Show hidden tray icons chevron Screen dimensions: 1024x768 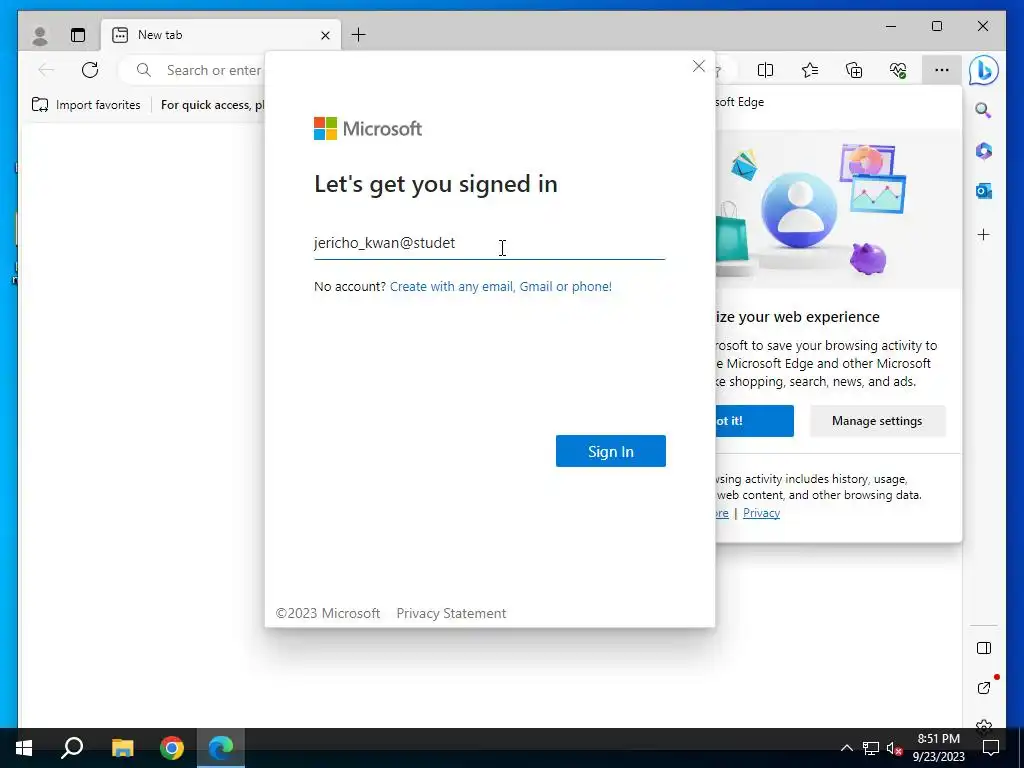point(846,748)
